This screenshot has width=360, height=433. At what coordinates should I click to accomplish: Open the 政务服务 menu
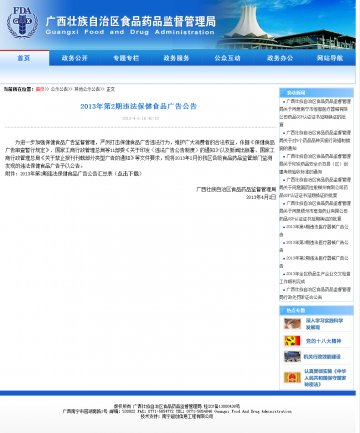[x=176, y=58]
